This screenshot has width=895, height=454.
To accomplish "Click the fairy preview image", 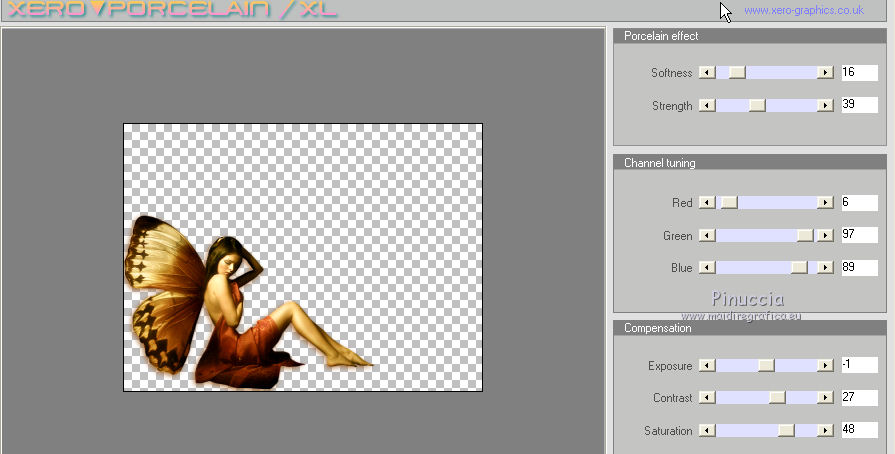I will coord(303,257).
